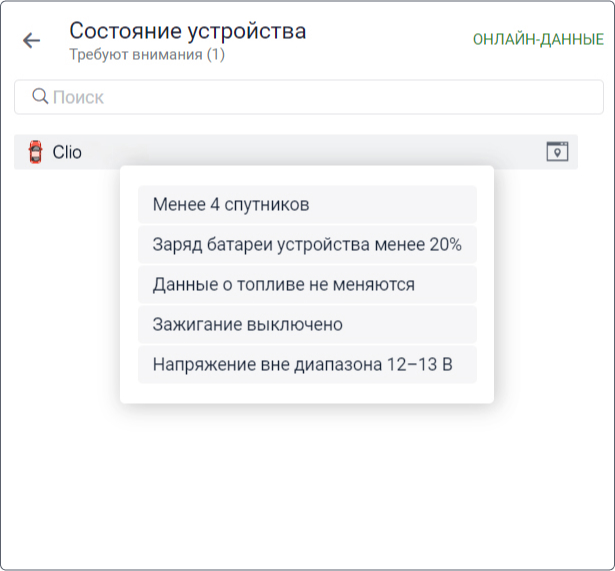Select 'Напряжение вне диапазона 12–13 В'
Screen dimensions: 615x571
[x=307, y=365]
